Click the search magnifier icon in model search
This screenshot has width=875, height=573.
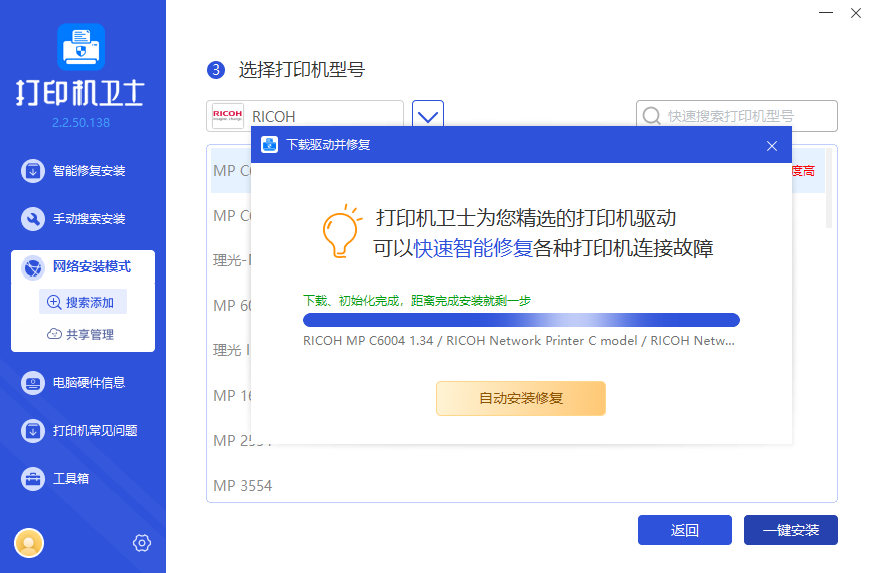(x=651, y=115)
